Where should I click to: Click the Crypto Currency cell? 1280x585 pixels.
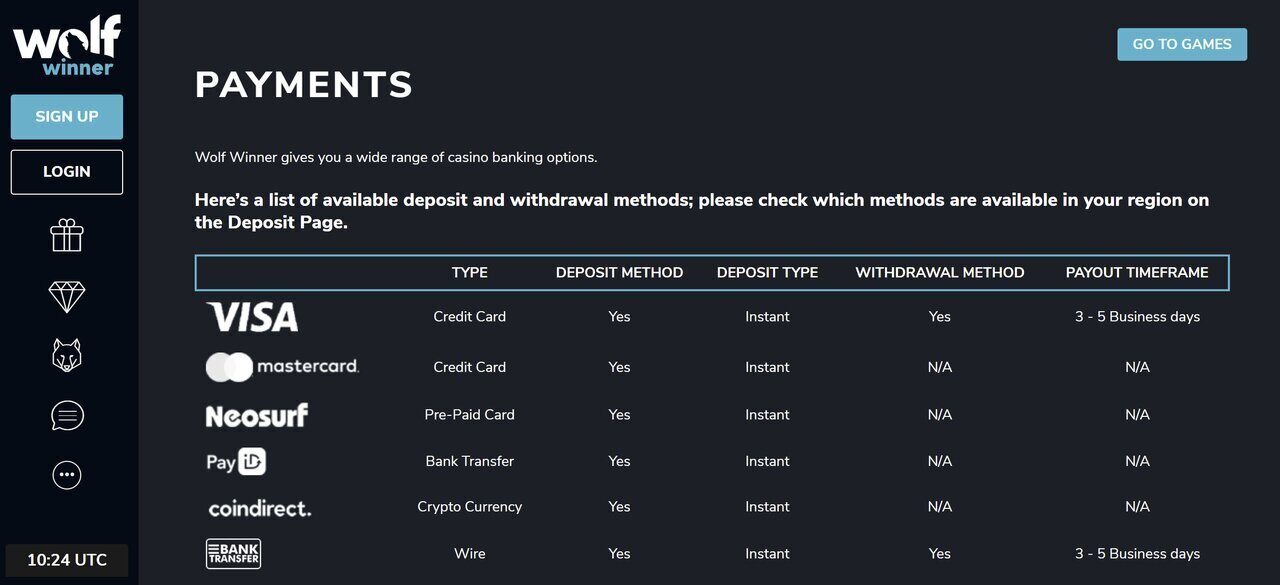(x=470, y=506)
